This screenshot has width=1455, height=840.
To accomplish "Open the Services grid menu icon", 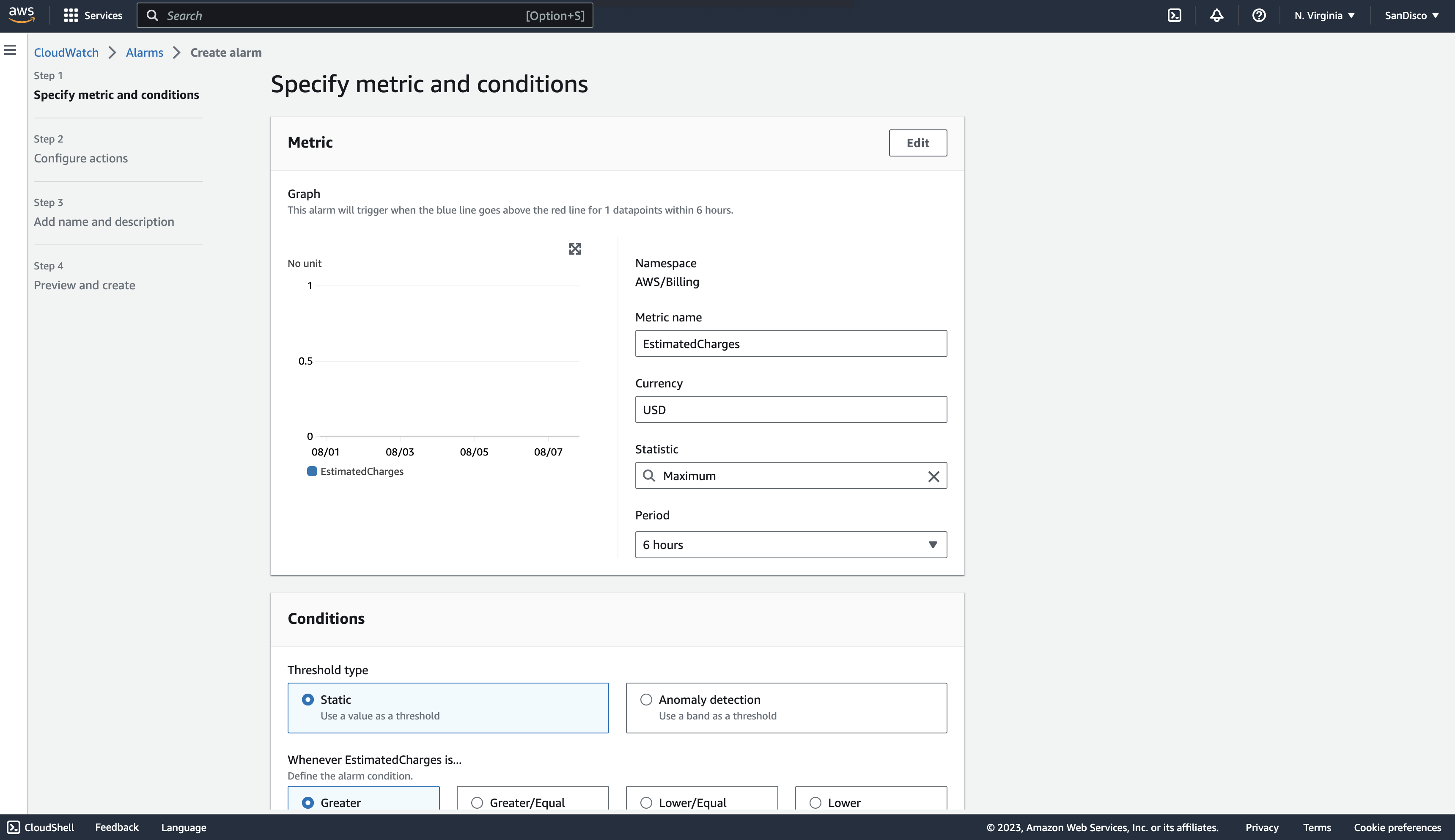I will pos(70,16).
